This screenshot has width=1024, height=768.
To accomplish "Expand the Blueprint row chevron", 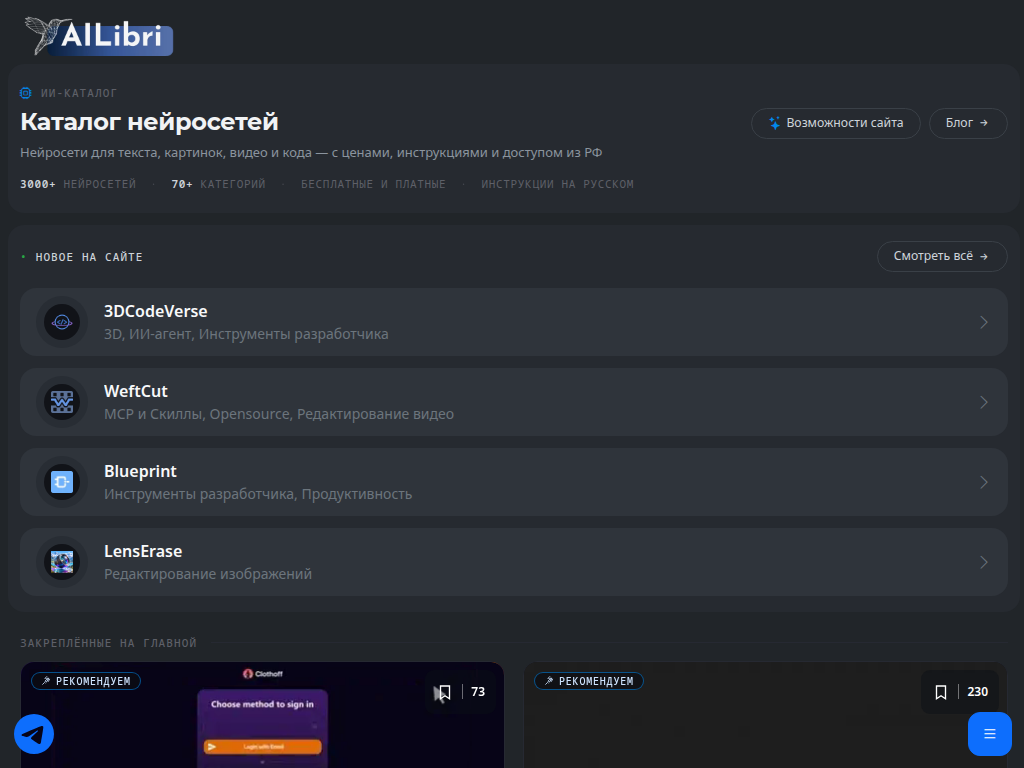I will pyautogui.click(x=984, y=482).
